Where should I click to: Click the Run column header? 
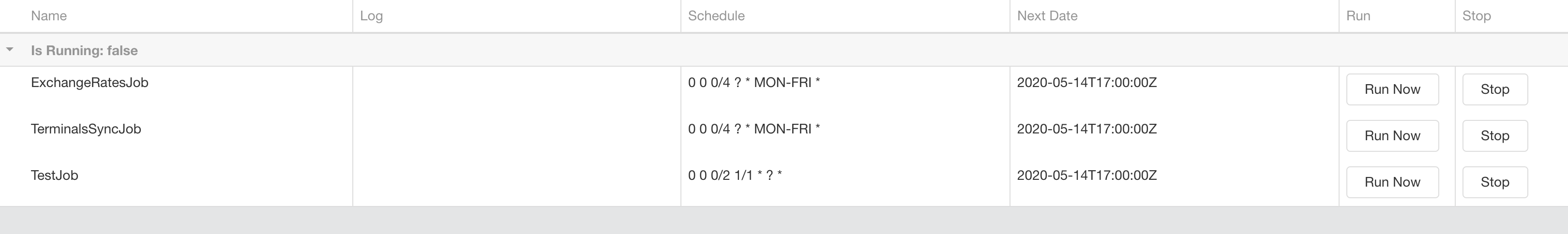1358,16
